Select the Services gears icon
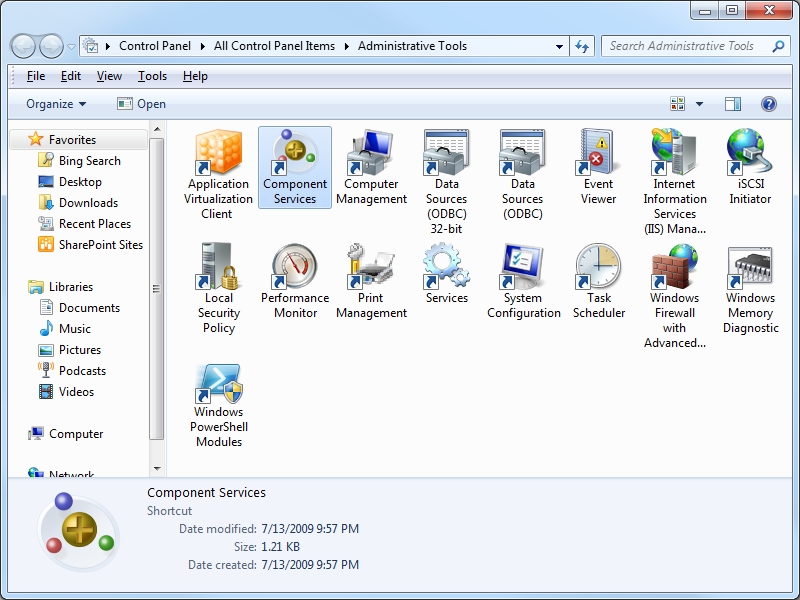The image size is (800, 600). coord(446,267)
